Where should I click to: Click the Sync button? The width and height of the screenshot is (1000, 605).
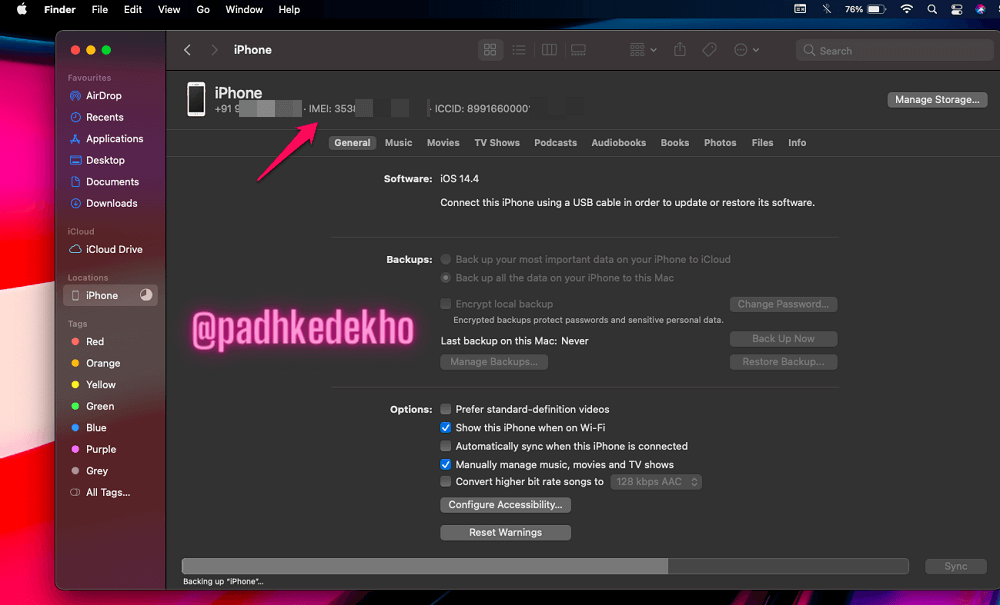click(x=955, y=566)
